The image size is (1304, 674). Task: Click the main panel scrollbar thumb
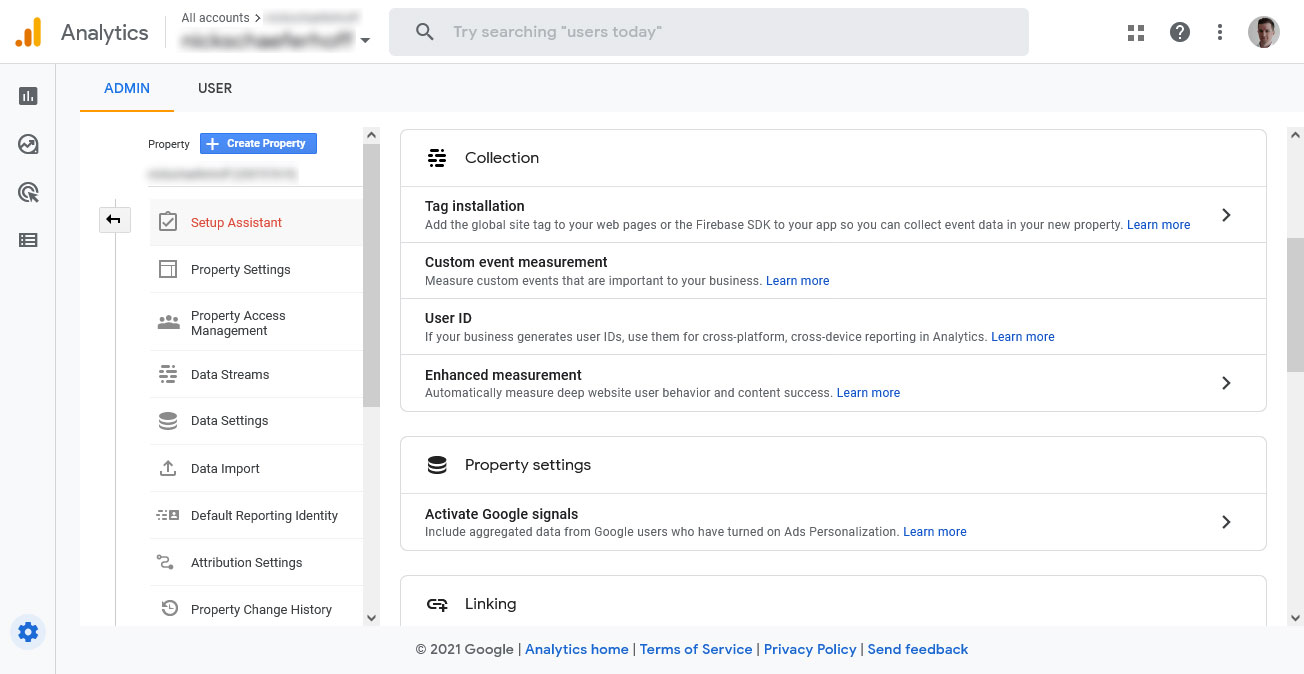(1296, 305)
